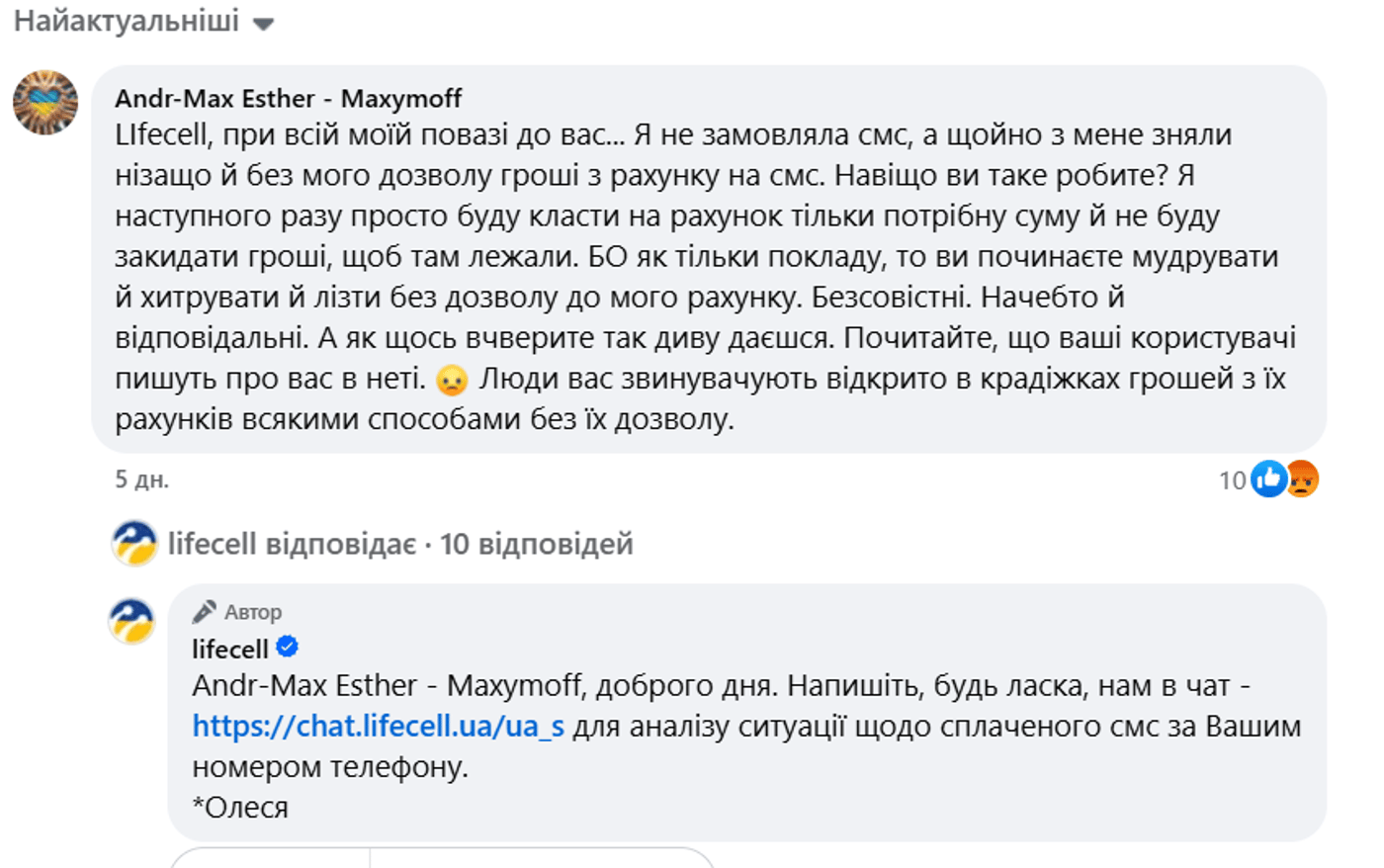Open Andr-Max Esther's profile avatar
Screen dimensions: 1384x868
point(45,103)
